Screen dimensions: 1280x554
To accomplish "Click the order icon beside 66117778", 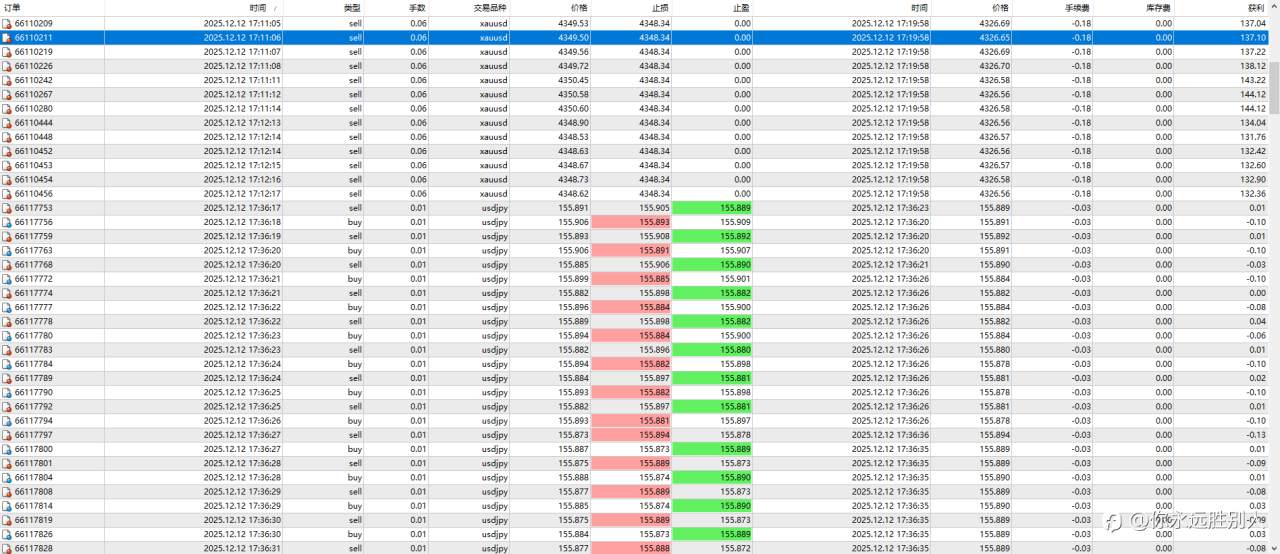I will coord(7,321).
